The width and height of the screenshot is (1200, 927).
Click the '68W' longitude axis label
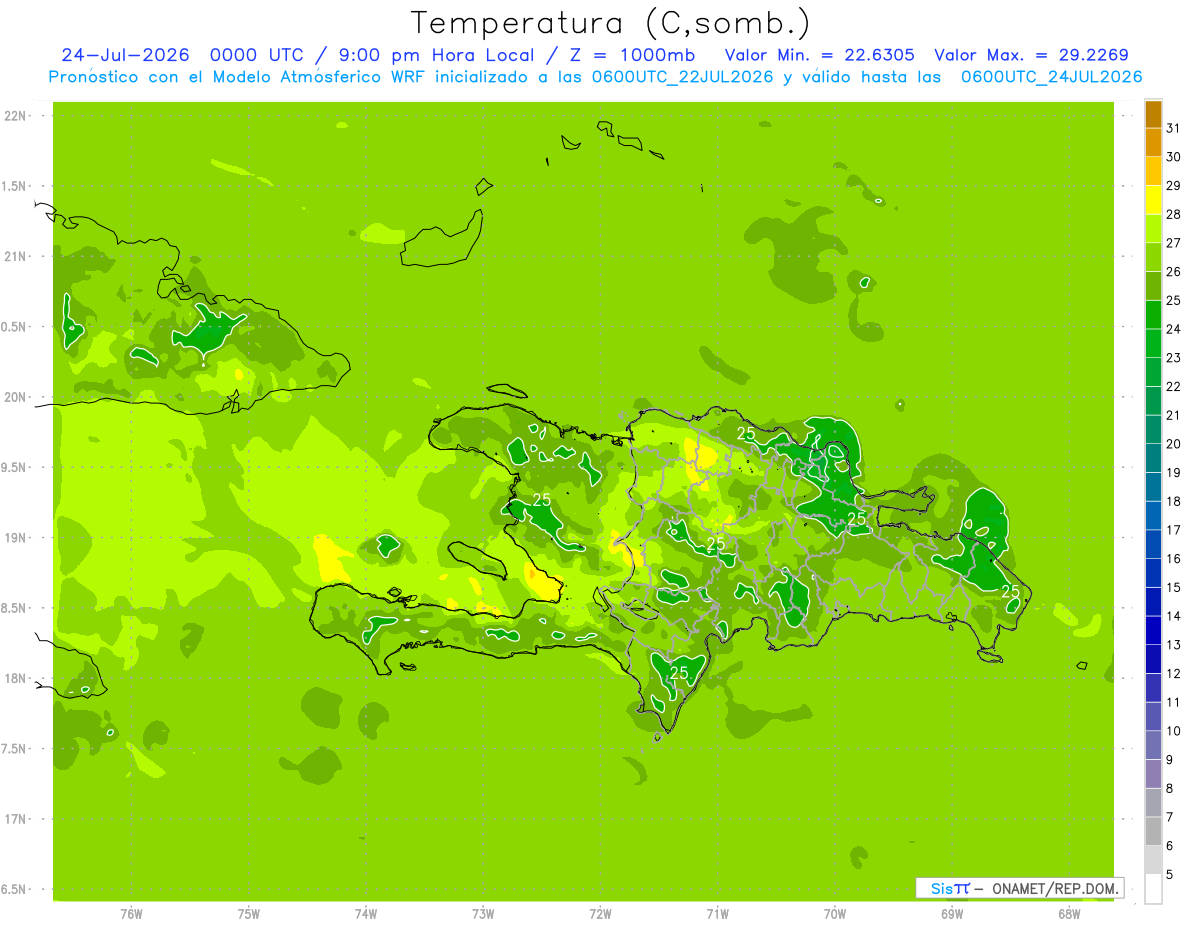coord(1069,914)
